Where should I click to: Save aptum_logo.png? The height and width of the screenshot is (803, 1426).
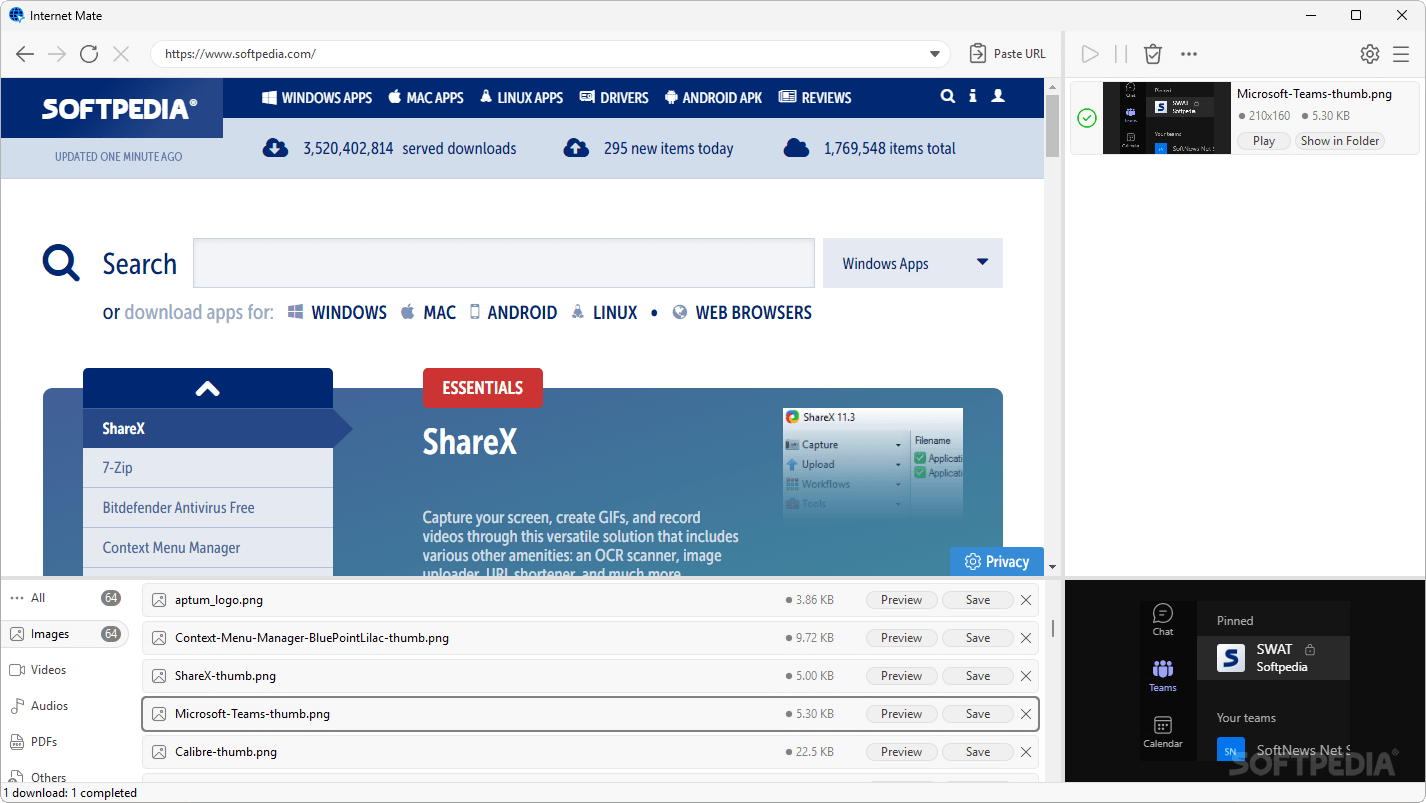pos(978,600)
